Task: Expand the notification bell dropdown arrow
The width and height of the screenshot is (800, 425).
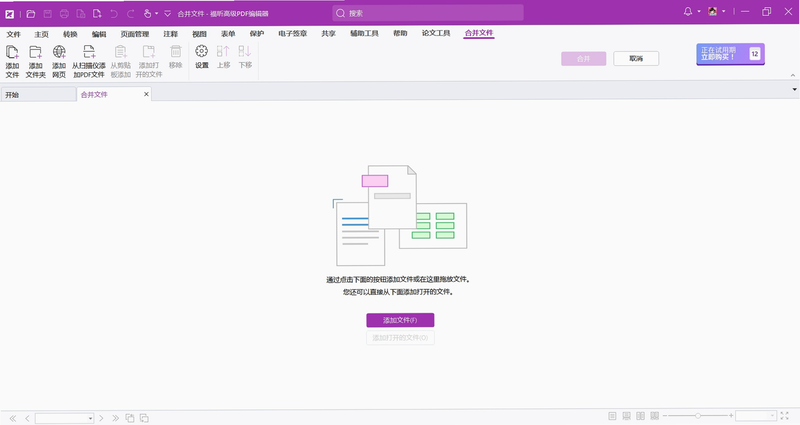Action: tap(698, 12)
